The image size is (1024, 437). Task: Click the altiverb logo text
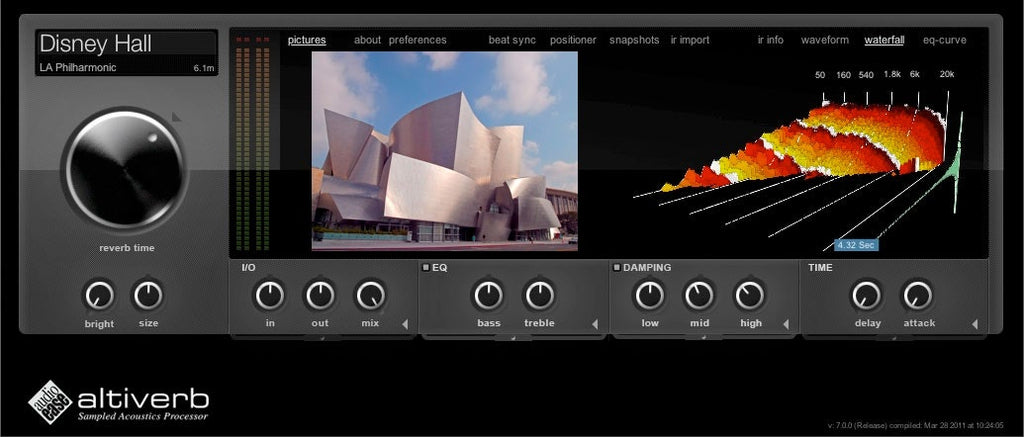143,399
